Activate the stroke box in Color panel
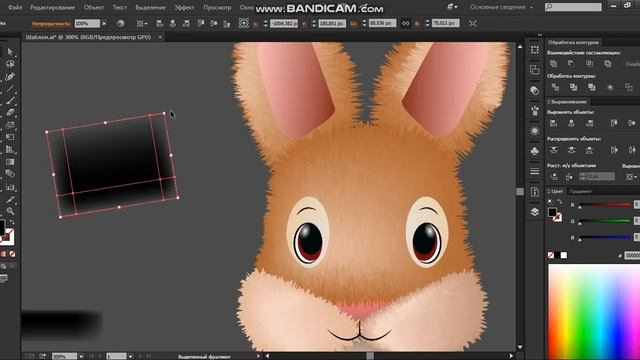Image resolution: width=640 pixels, height=360 pixels. point(557,217)
